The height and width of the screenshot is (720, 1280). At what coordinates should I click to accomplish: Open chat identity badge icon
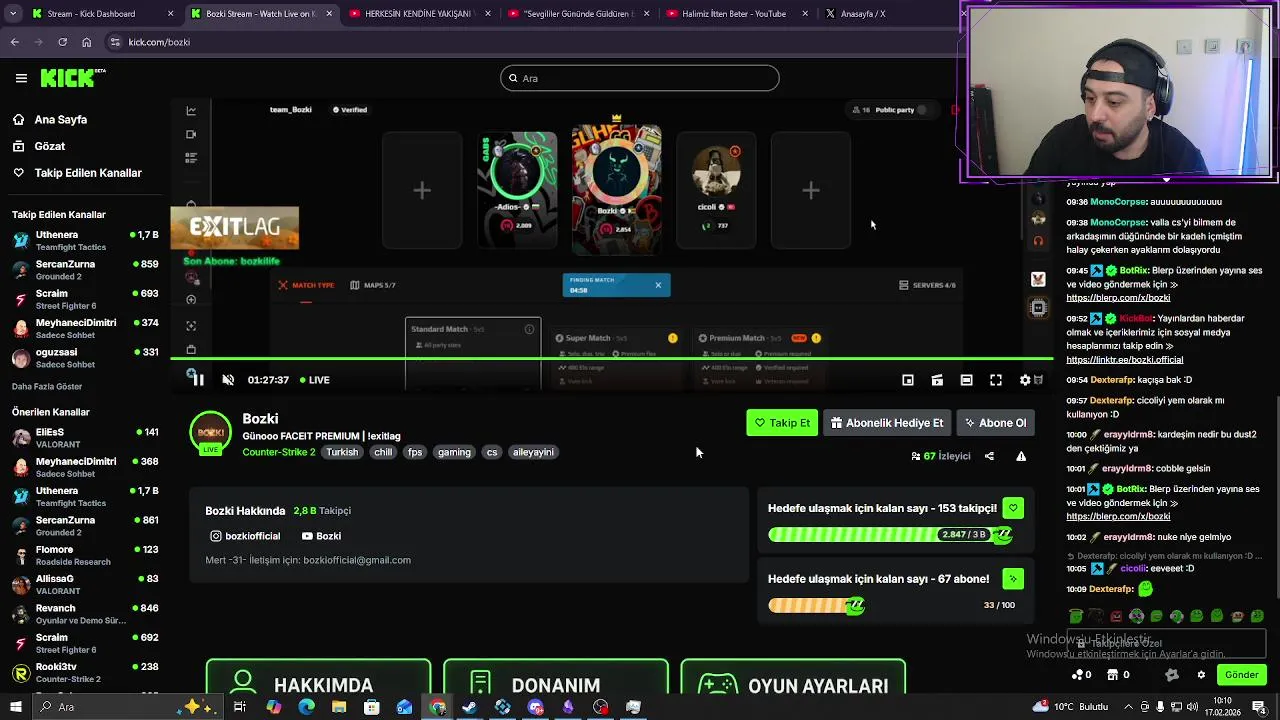pyautogui.click(x=1172, y=675)
